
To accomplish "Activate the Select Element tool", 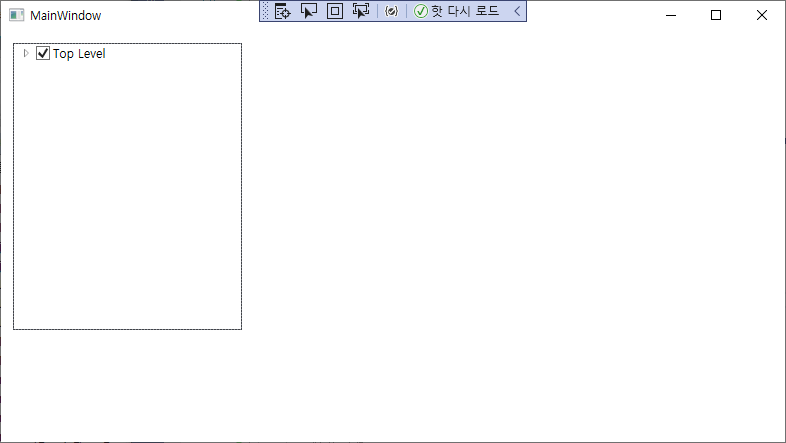I will pyautogui.click(x=309, y=11).
